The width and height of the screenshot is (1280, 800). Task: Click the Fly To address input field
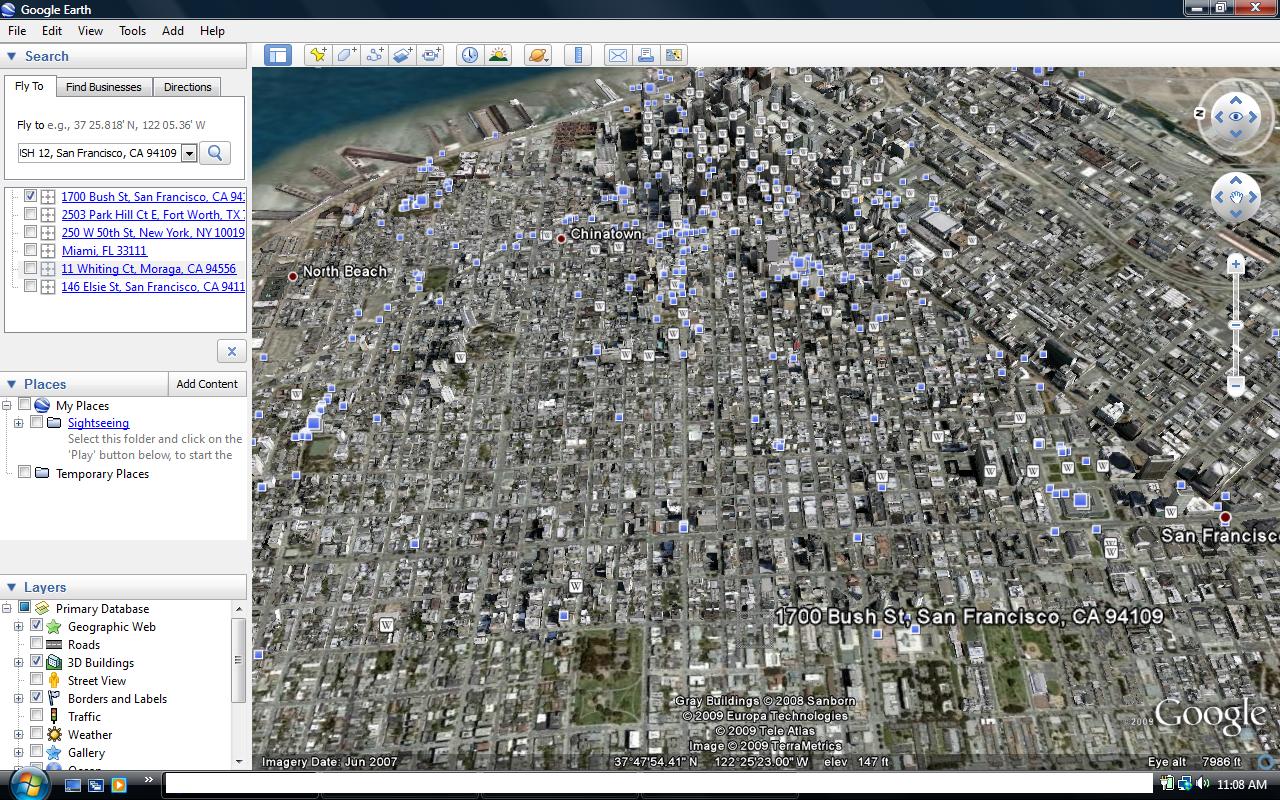[99, 153]
